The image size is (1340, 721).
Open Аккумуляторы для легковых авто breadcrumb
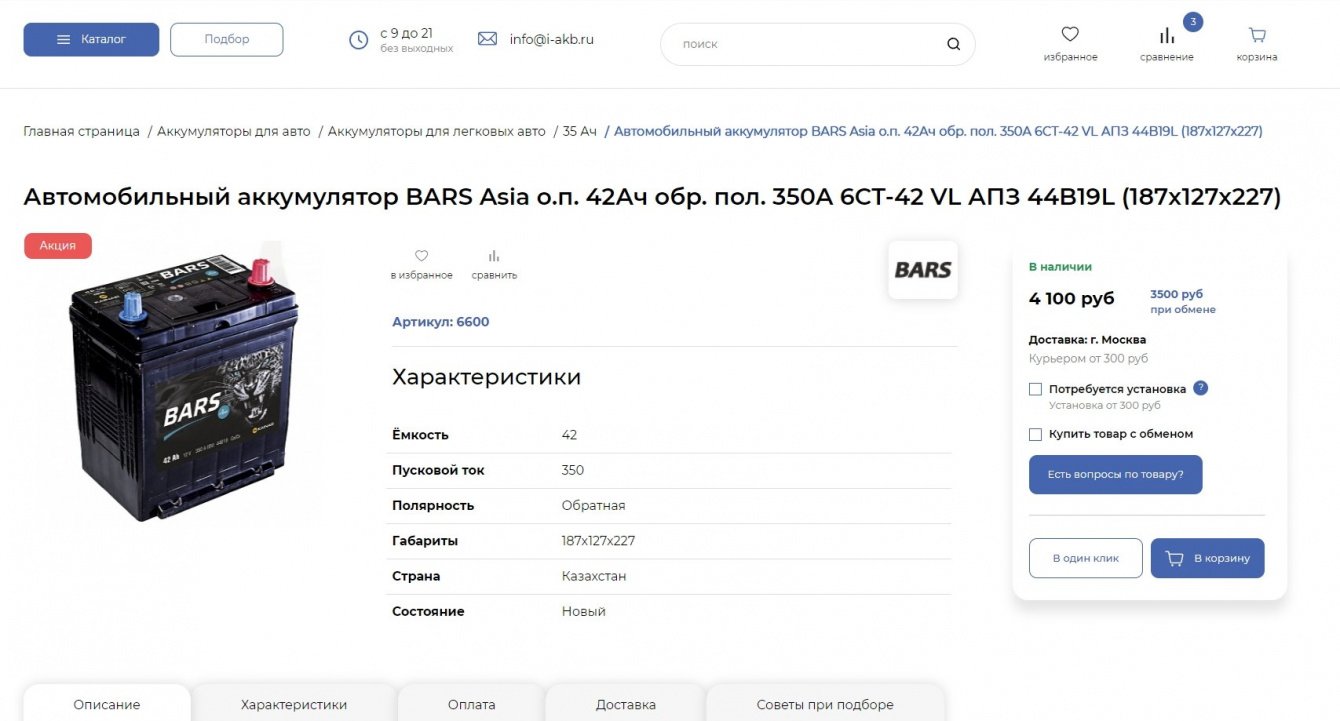point(437,131)
